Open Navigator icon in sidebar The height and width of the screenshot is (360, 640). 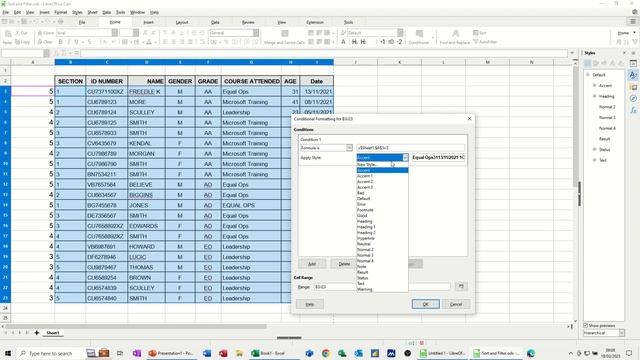[x=633, y=98]
